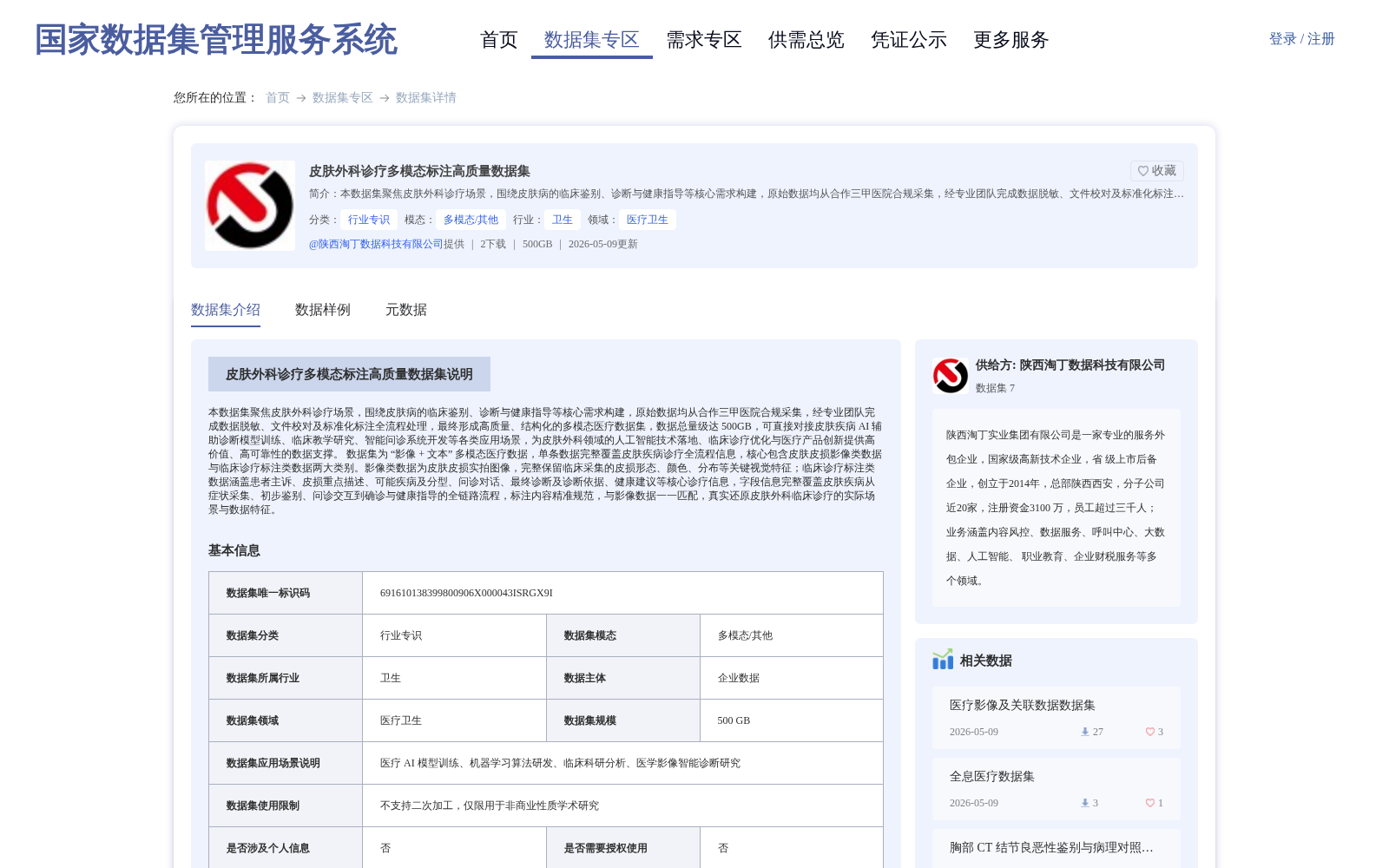Open the supplier logo icon in sidebar
The width and height of the screenshot is (1389, 868).
(951, 376)
